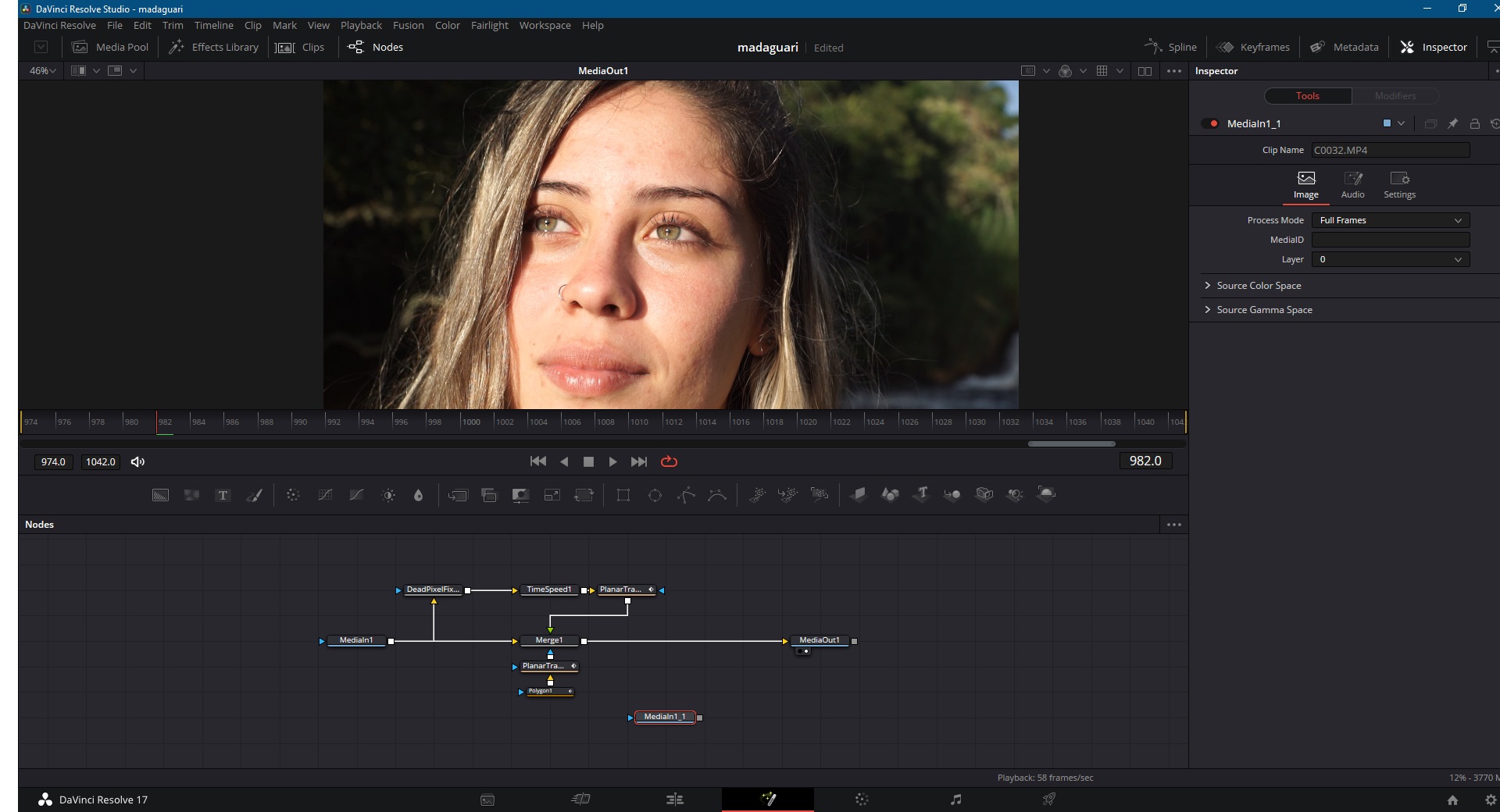
Task: Open the Deliver page rocket icon
Action: pyautogui.click(x=1049, y=800)
